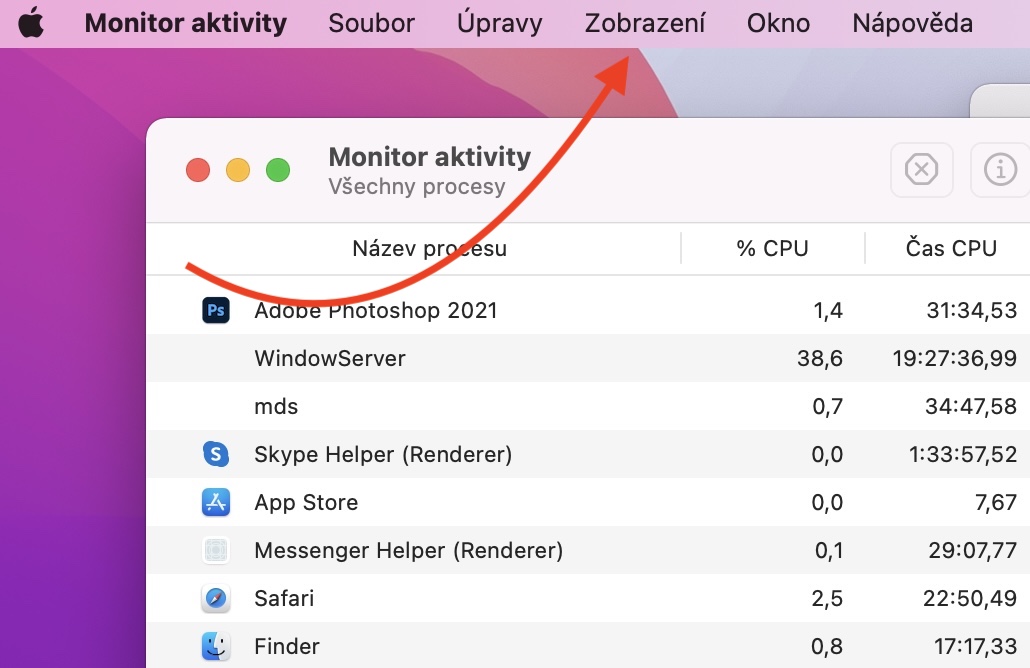Open the Apple logo menu

coord(31,22)
